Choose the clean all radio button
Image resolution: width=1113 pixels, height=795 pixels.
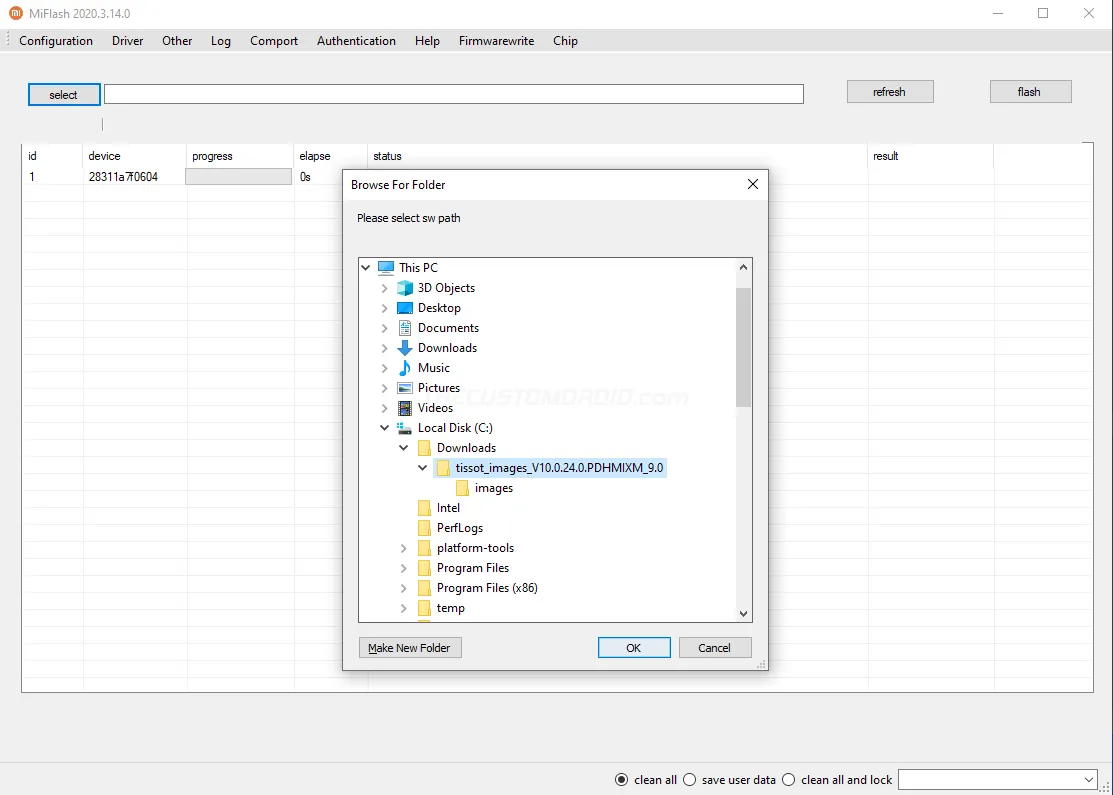click(x=621, y=779)
